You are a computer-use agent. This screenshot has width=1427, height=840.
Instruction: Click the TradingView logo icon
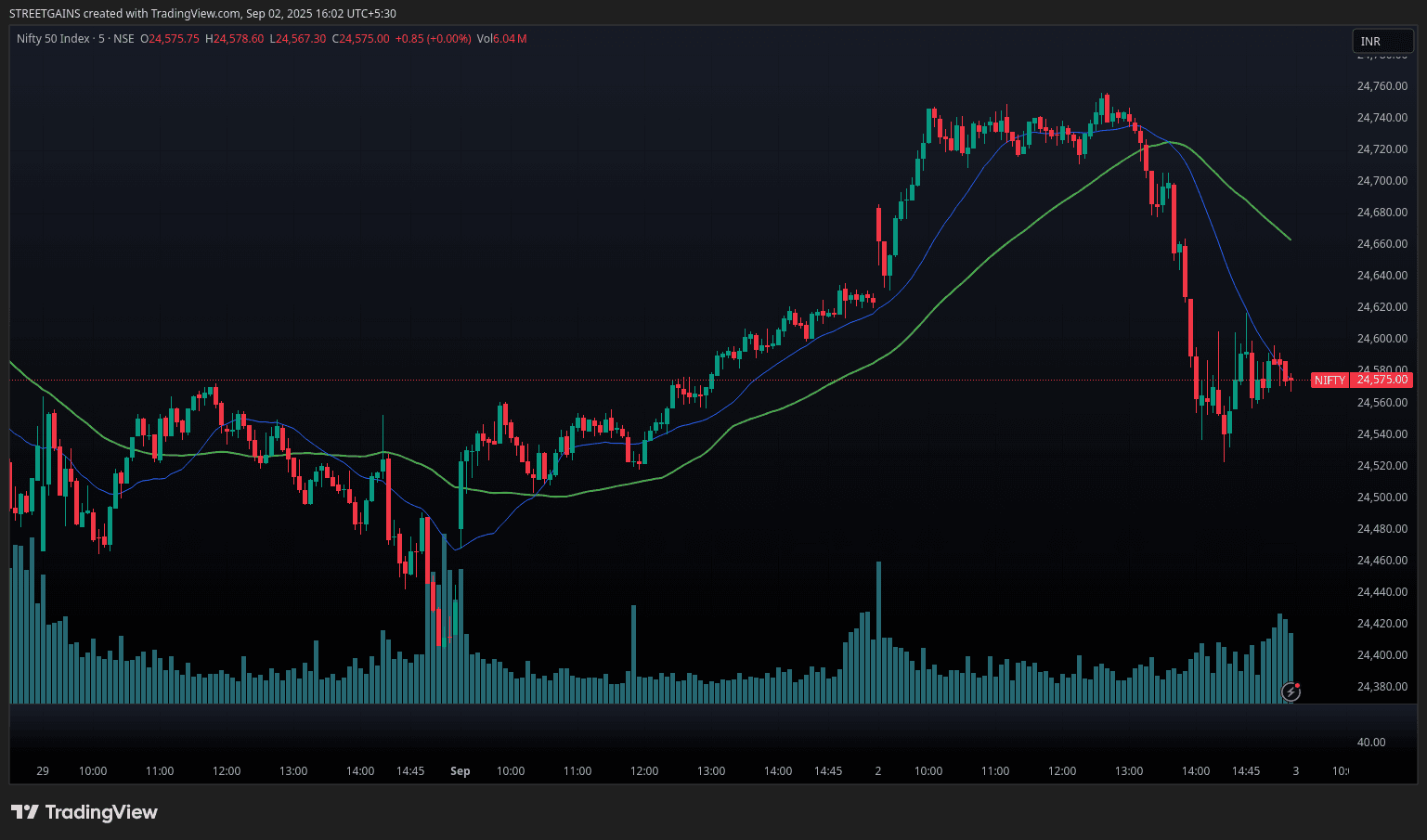tap(24, 812)
